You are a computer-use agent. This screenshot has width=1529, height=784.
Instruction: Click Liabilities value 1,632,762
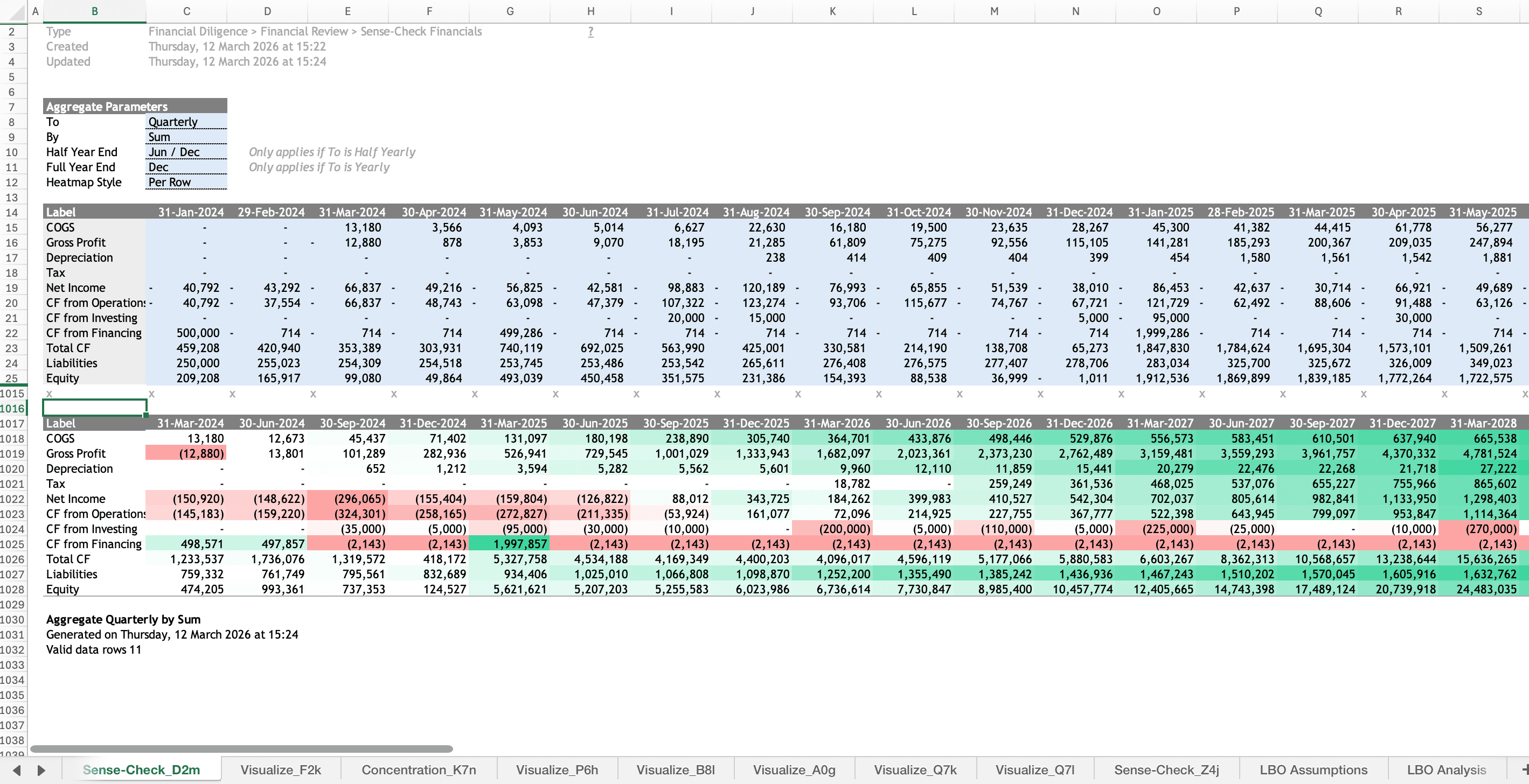[x=1478, y=574]
